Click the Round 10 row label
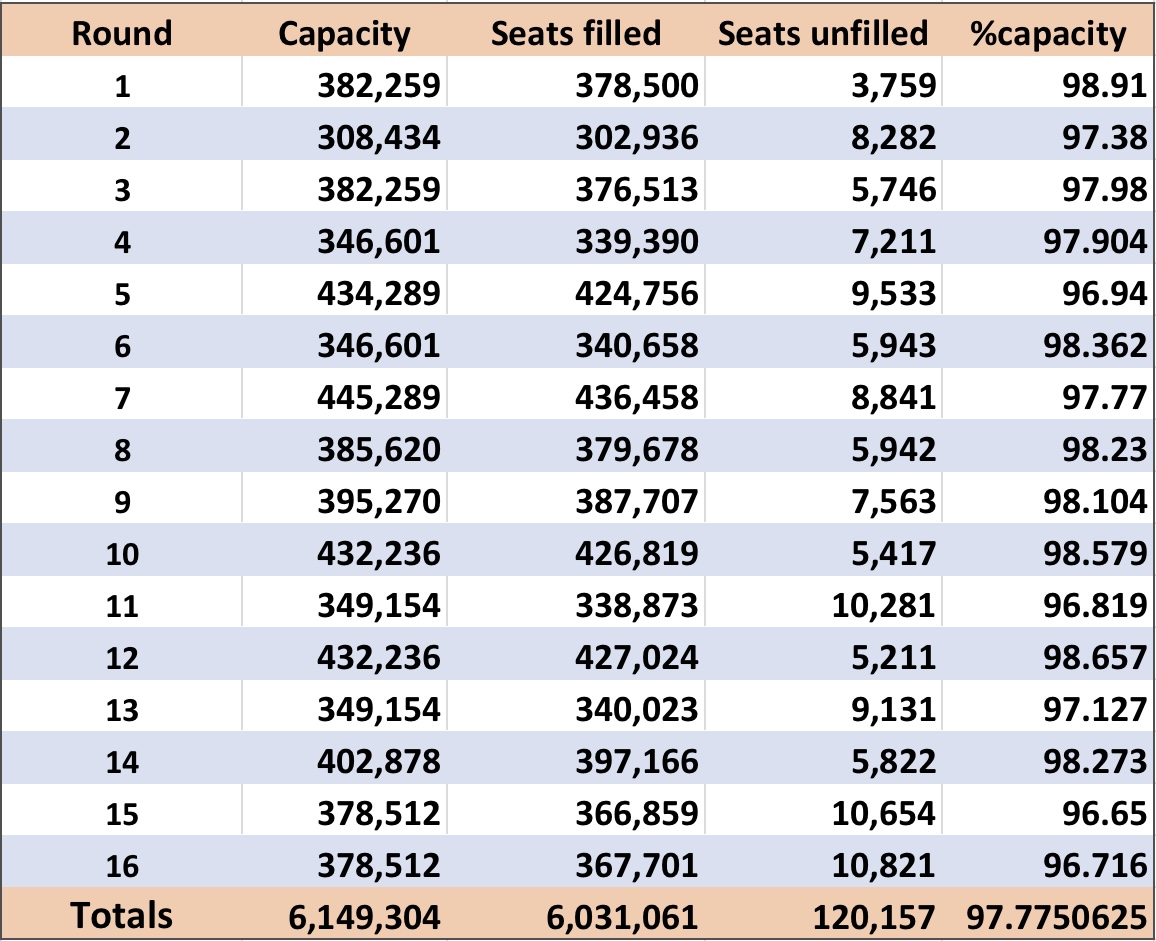The height and width of the screenshot is (941, 1156). 122,554
